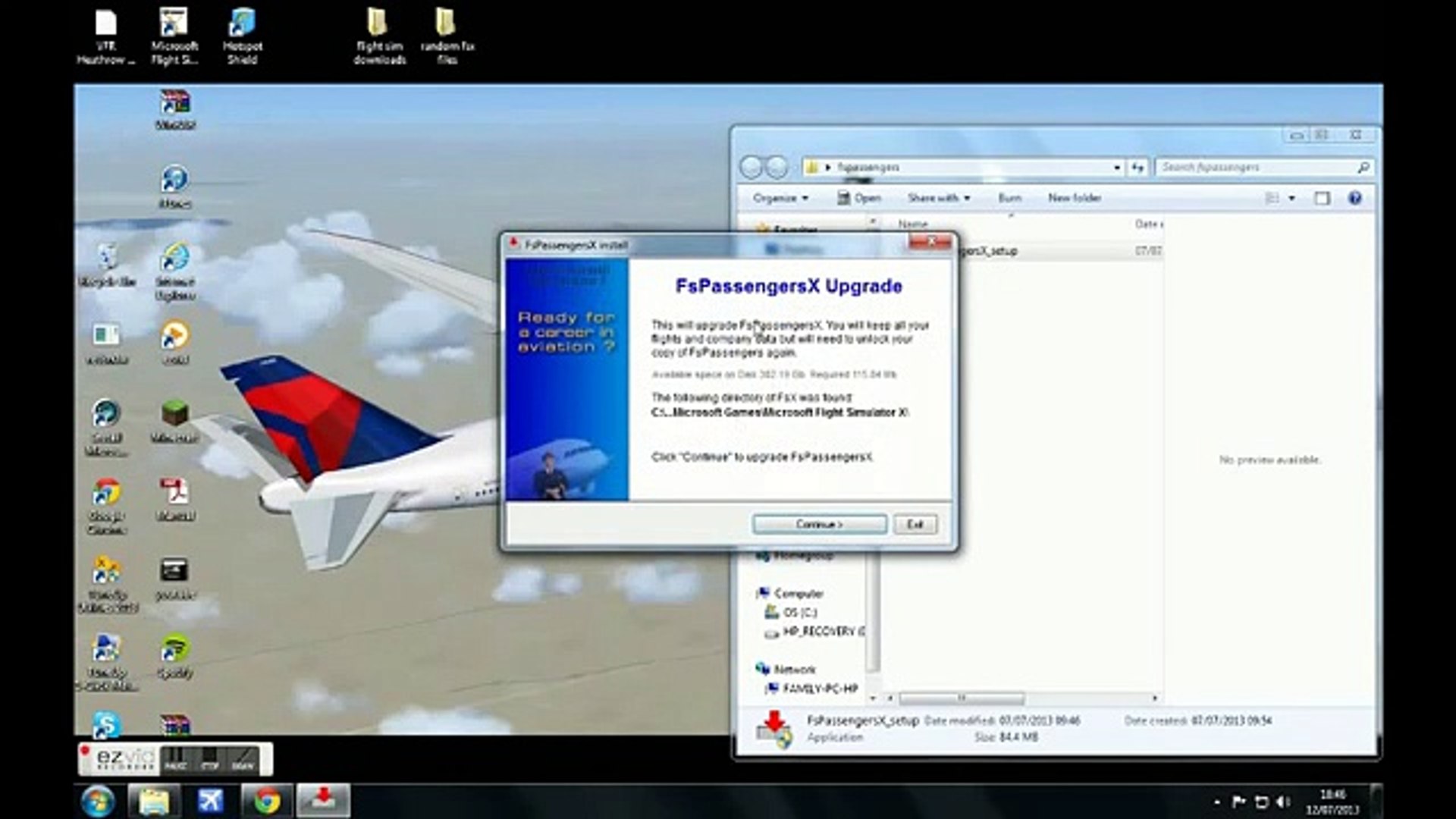
Task: Click the Ezvid draw button
Action: pyautogui.click(x=243, y=759)
